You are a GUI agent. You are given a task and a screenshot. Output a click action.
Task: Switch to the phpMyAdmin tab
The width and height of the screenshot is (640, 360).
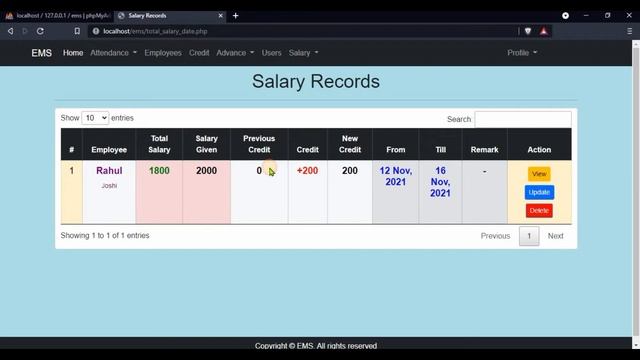[x=57, y=16]
